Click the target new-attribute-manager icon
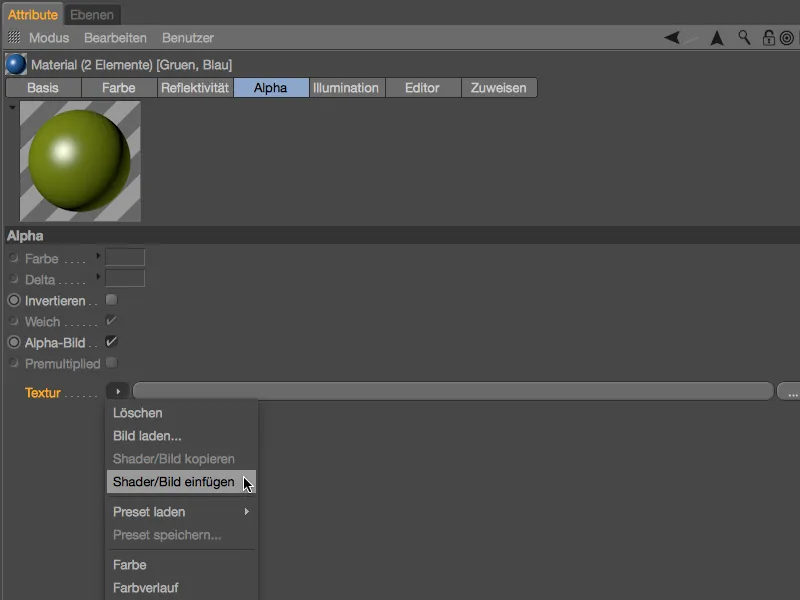 [x=787, y=38]
